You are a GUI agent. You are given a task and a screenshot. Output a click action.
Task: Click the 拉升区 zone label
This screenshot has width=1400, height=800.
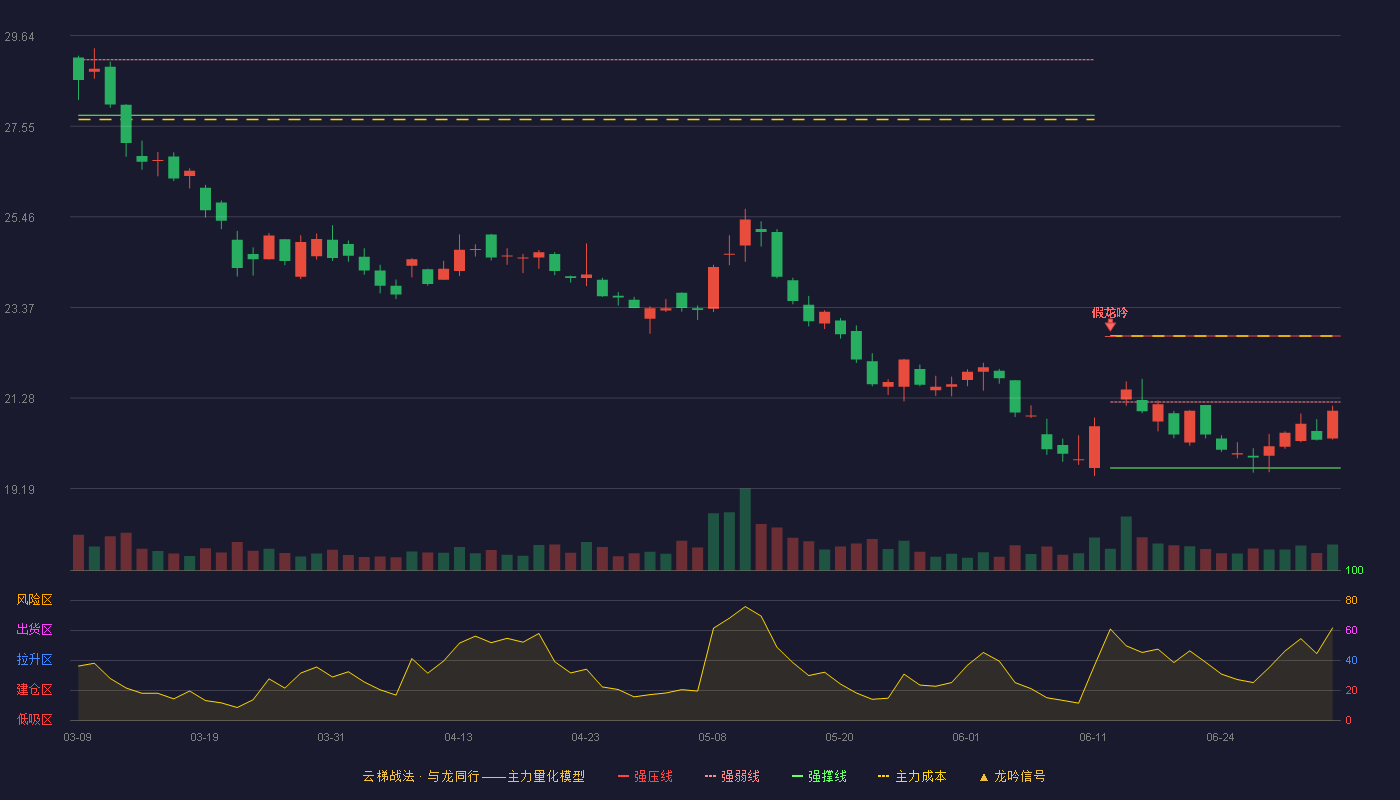coord(34,660)
